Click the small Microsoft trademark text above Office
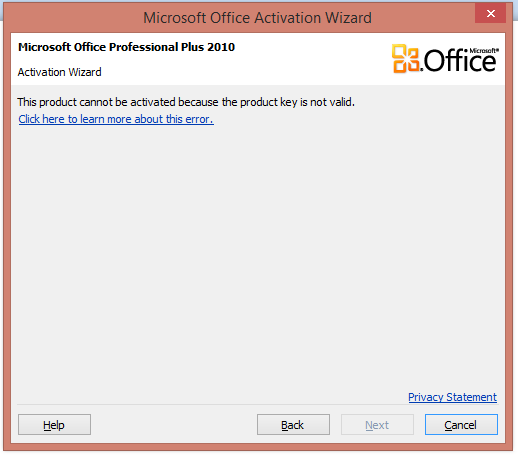518x456 pixels. click(484, 51)
